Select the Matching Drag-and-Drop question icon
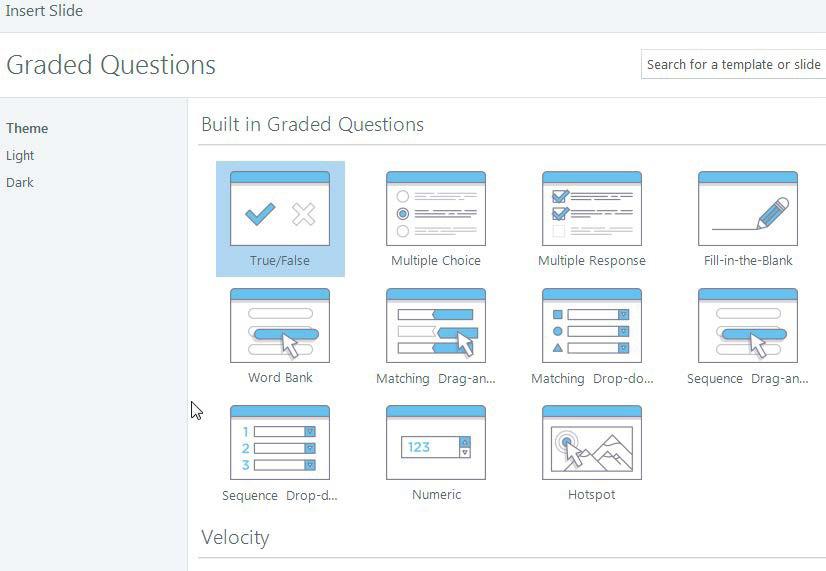 [436, 326]
